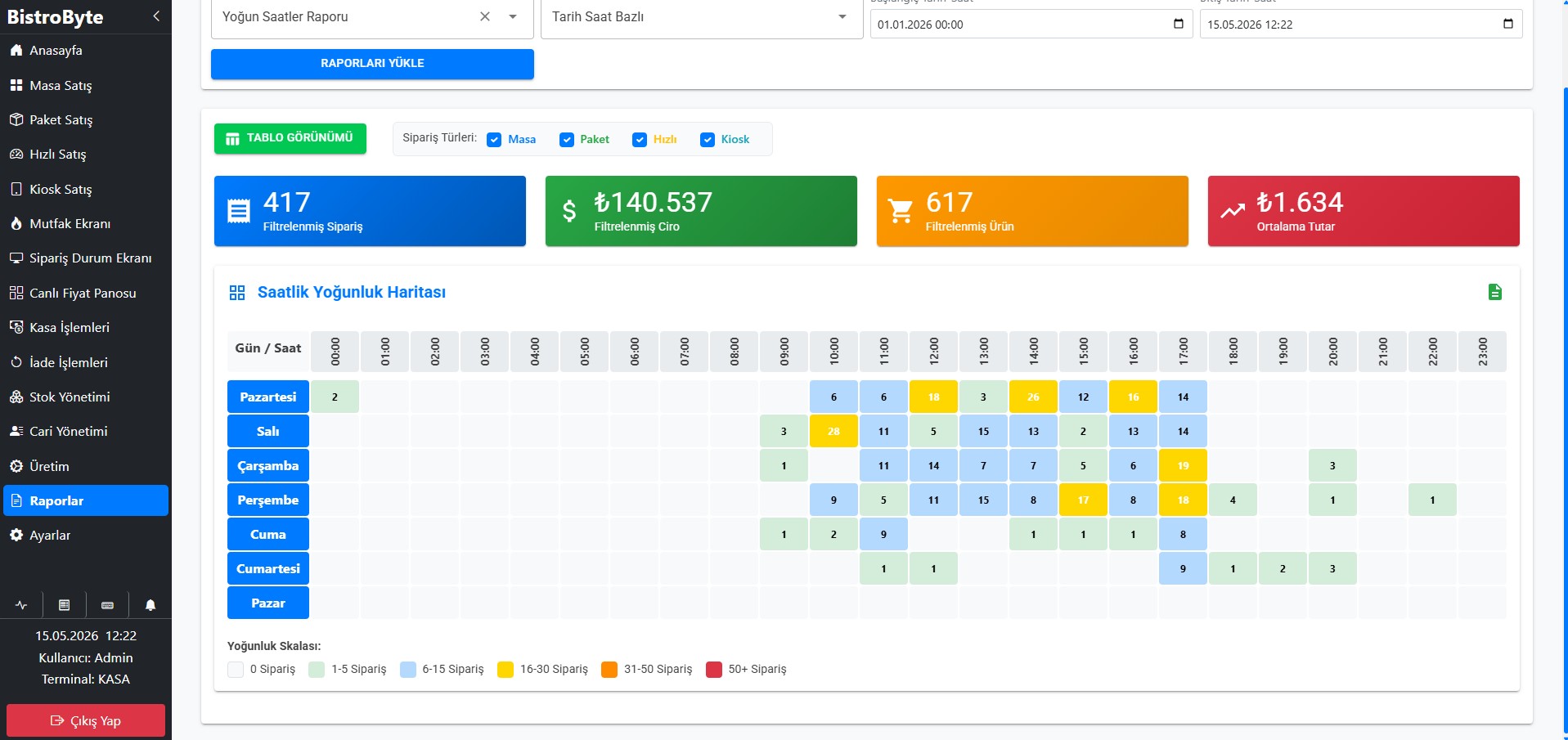The width and height of the screenshot is (1568, 740).
Task: Open Üretim menu
Action: tap(86, 466)
